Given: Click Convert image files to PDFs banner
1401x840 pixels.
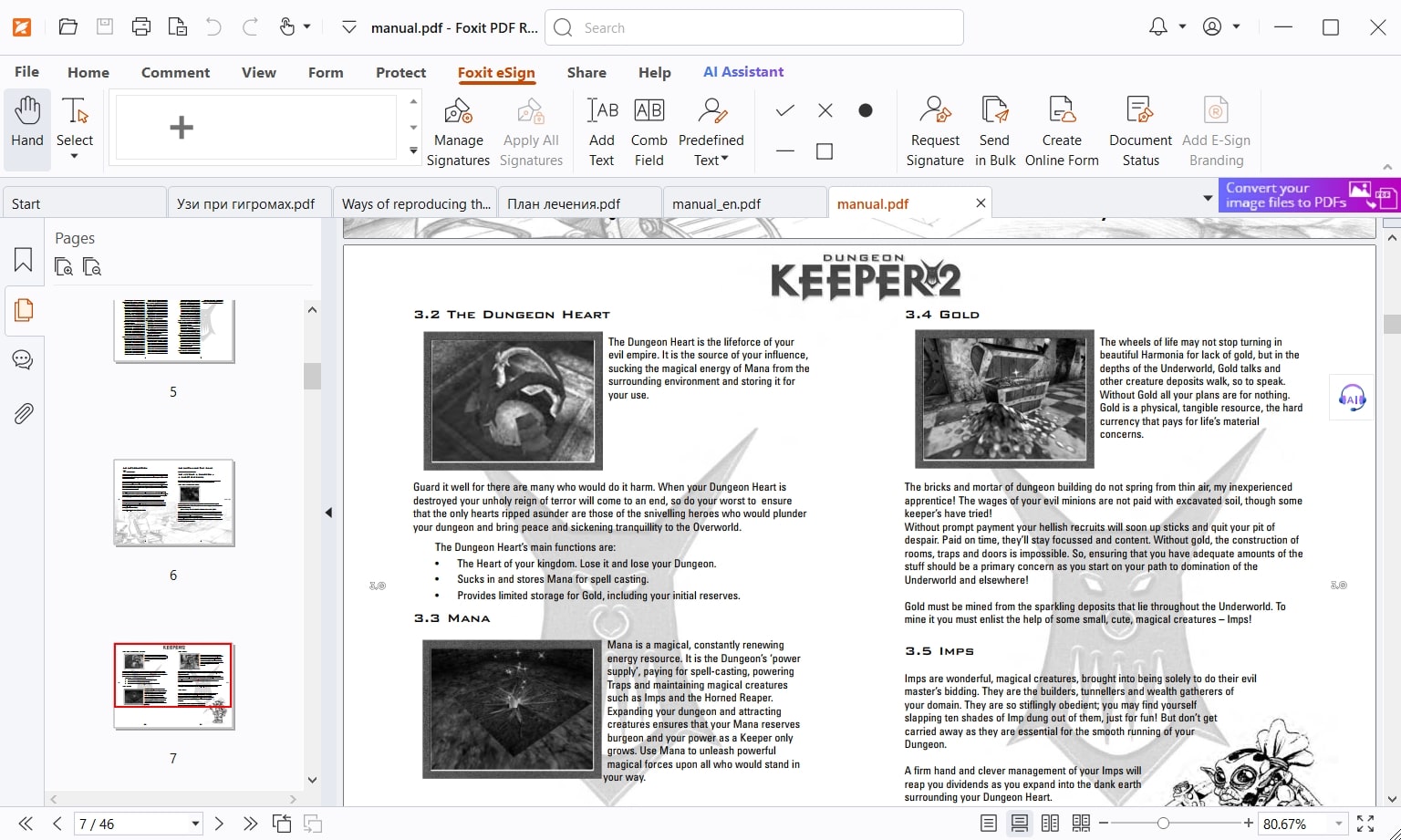Looking at the screenshot, I should [1309, 195].
